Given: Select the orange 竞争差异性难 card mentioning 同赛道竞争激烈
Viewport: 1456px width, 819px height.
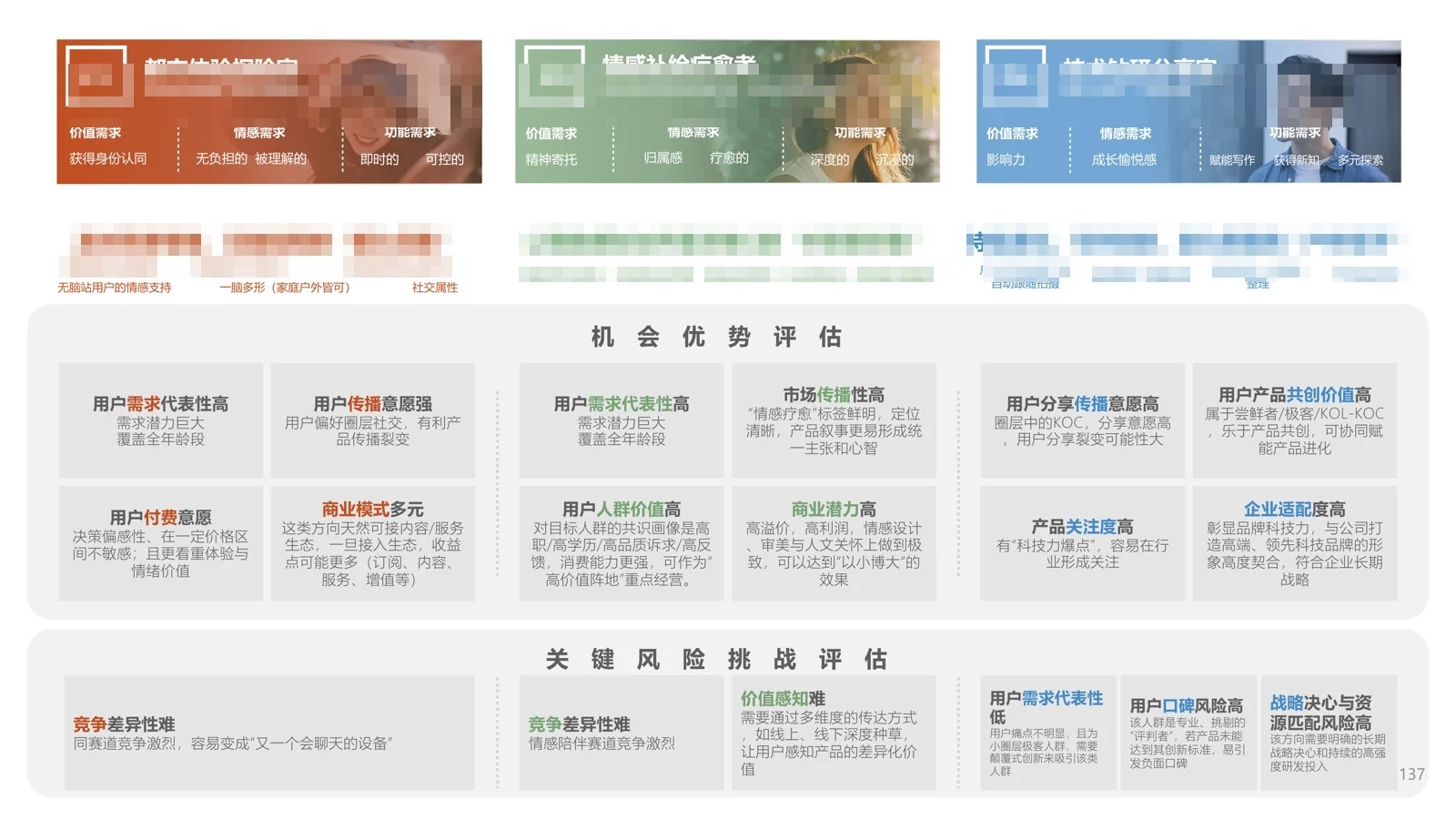Looking at the screenshot, I should (x=269, y=733).
